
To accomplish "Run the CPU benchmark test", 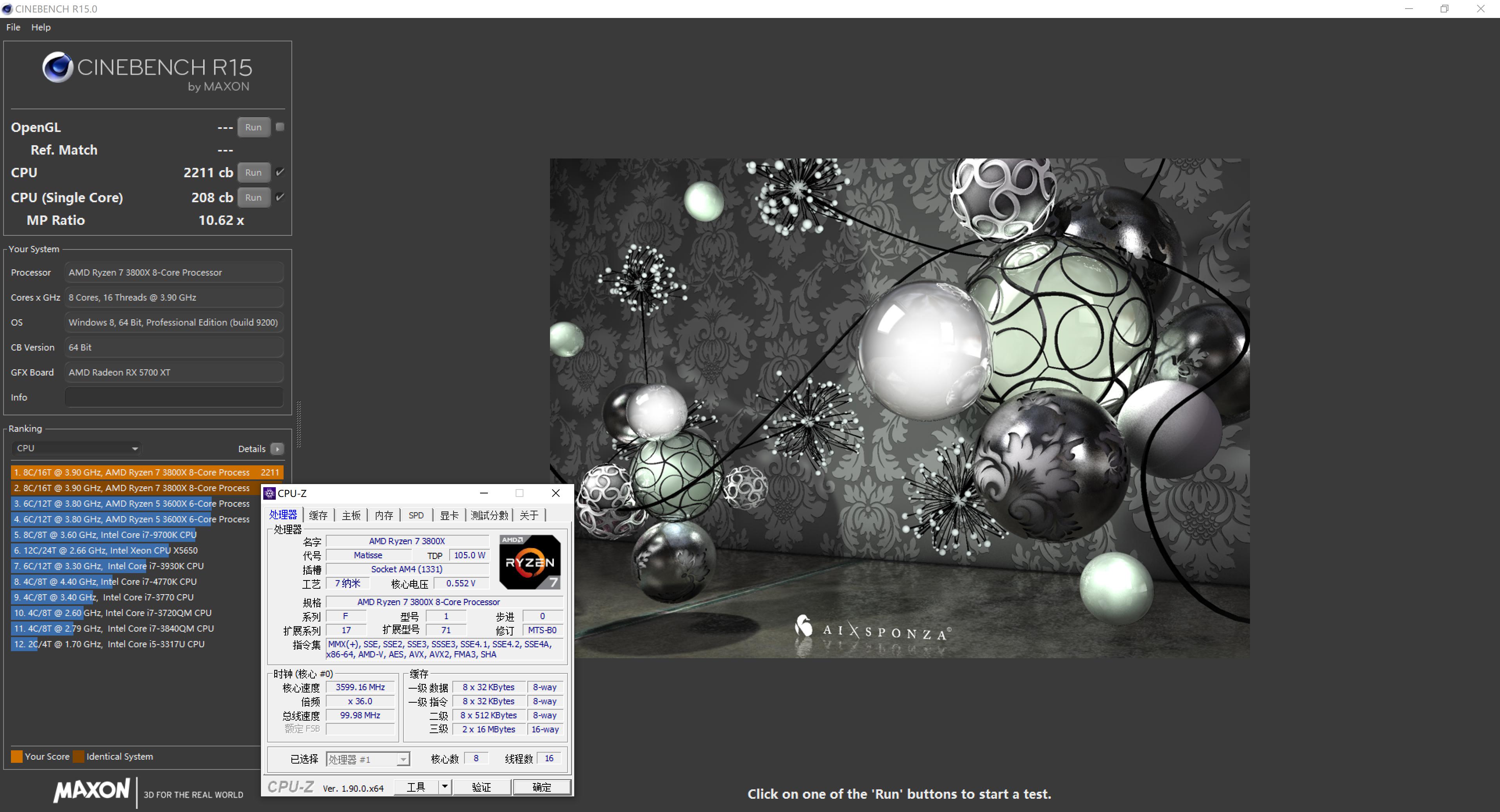I will [x=253, y=172].
